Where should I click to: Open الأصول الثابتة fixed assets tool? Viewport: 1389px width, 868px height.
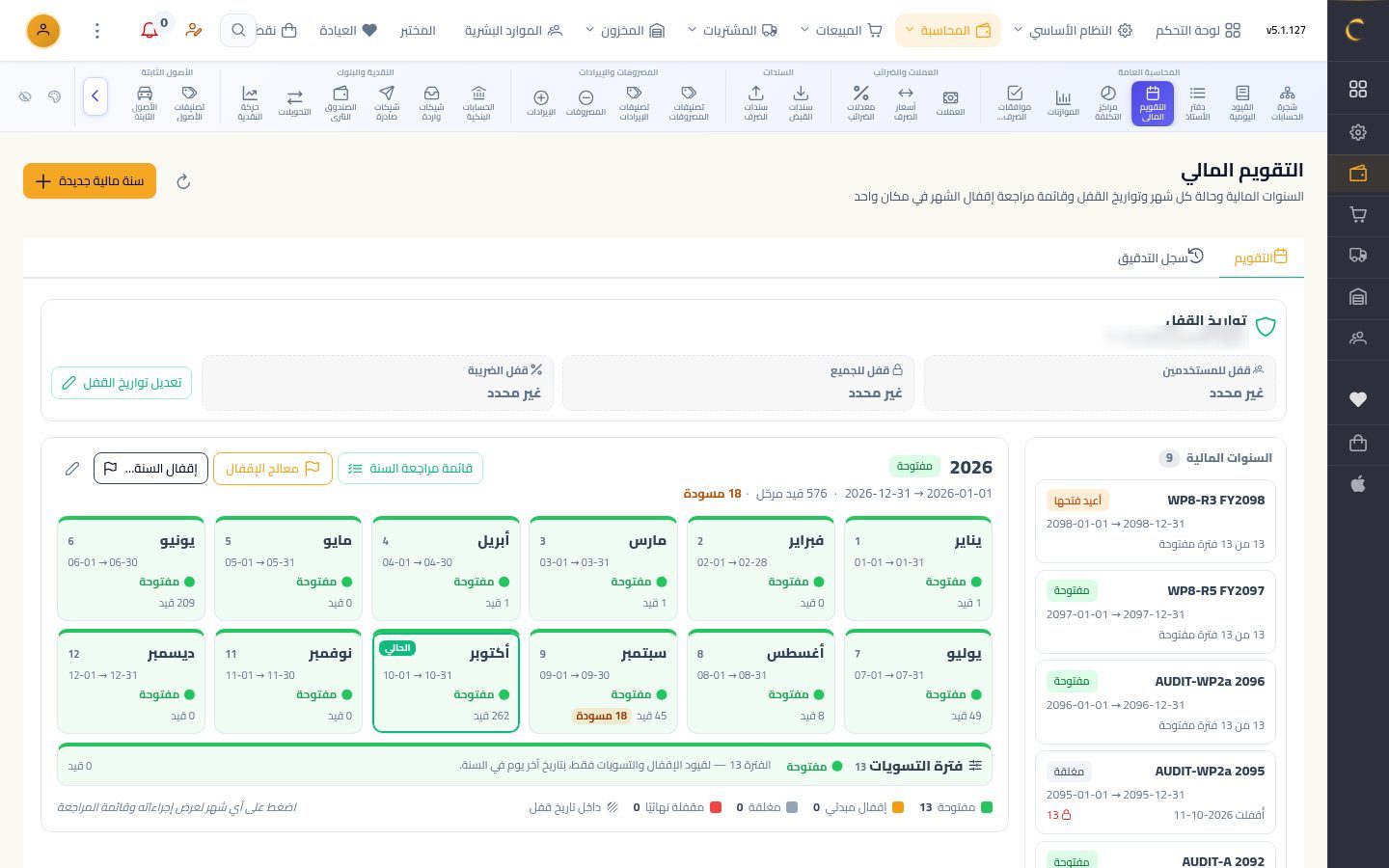[145, 103]
